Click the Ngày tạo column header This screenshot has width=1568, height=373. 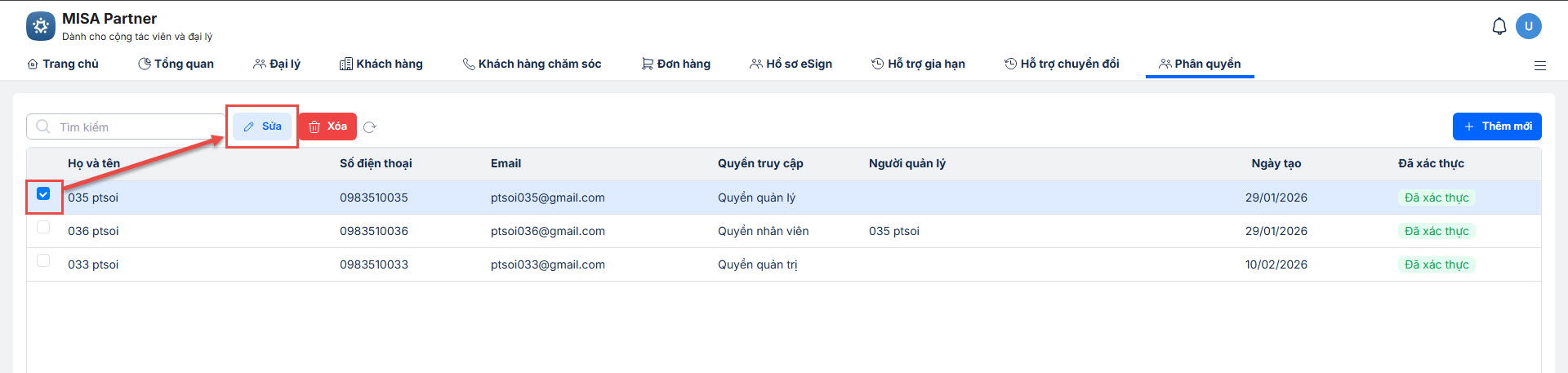coord(1276,163)
